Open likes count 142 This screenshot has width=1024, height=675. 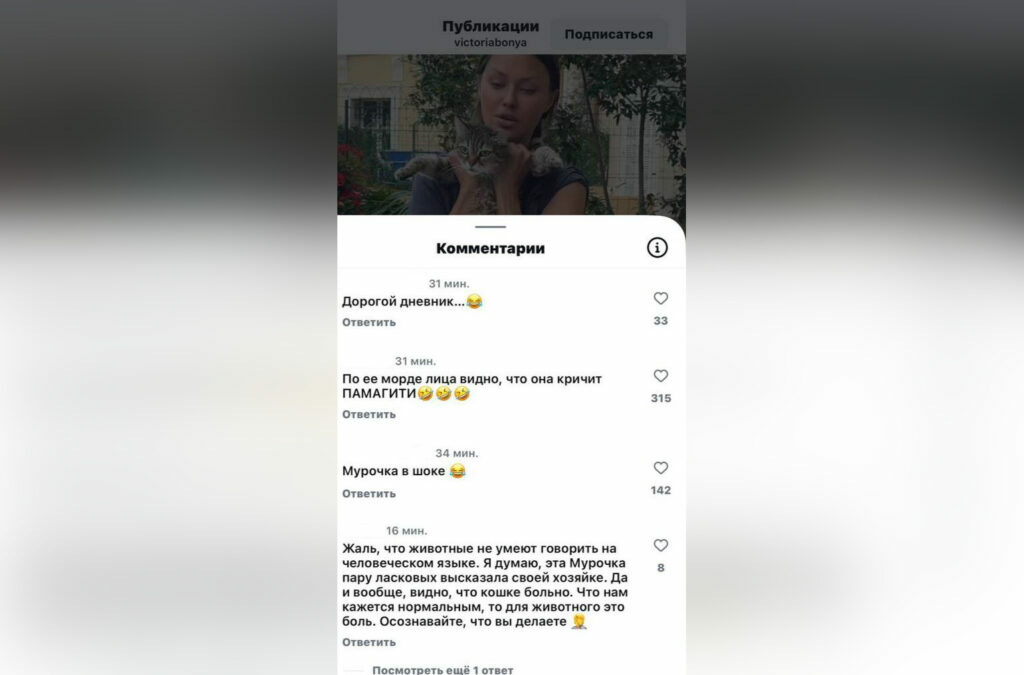pos(661,490)
